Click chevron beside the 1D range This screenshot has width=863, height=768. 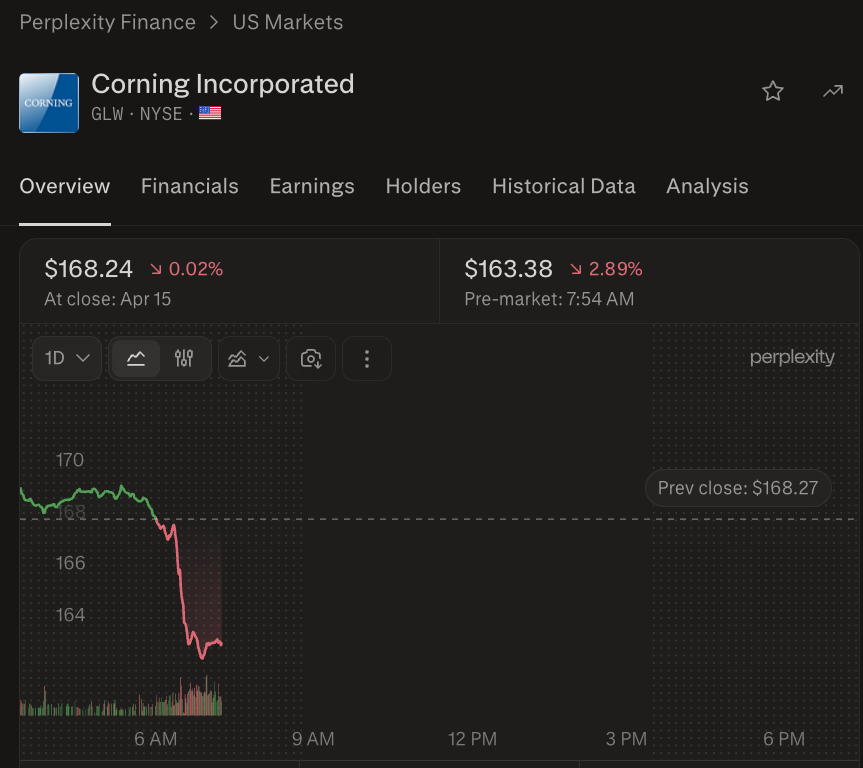tap(83, 358)
